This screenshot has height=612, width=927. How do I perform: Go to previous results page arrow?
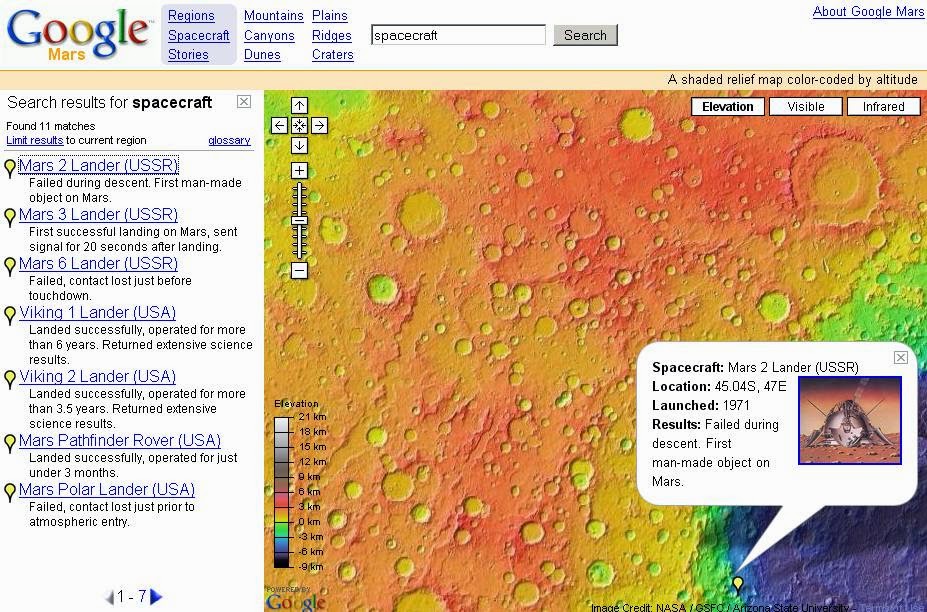click(109, 597)
